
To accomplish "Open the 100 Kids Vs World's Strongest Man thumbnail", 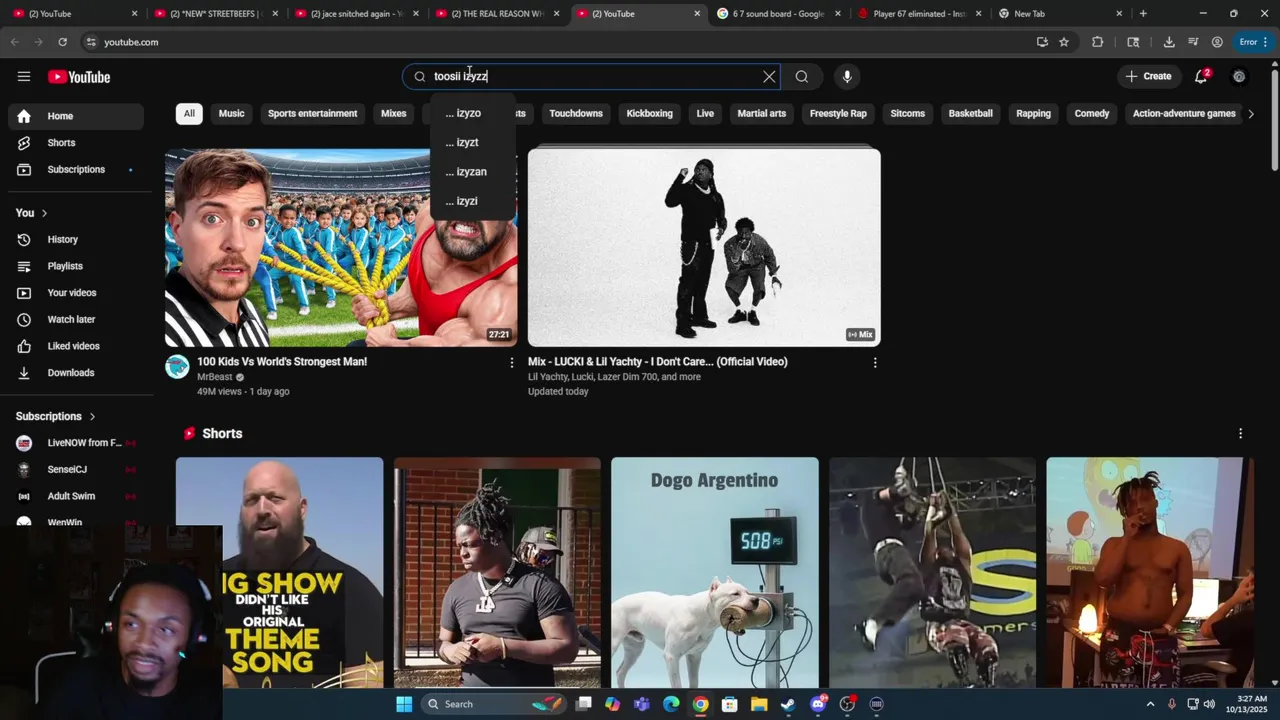I will click(x=341, y=247).
